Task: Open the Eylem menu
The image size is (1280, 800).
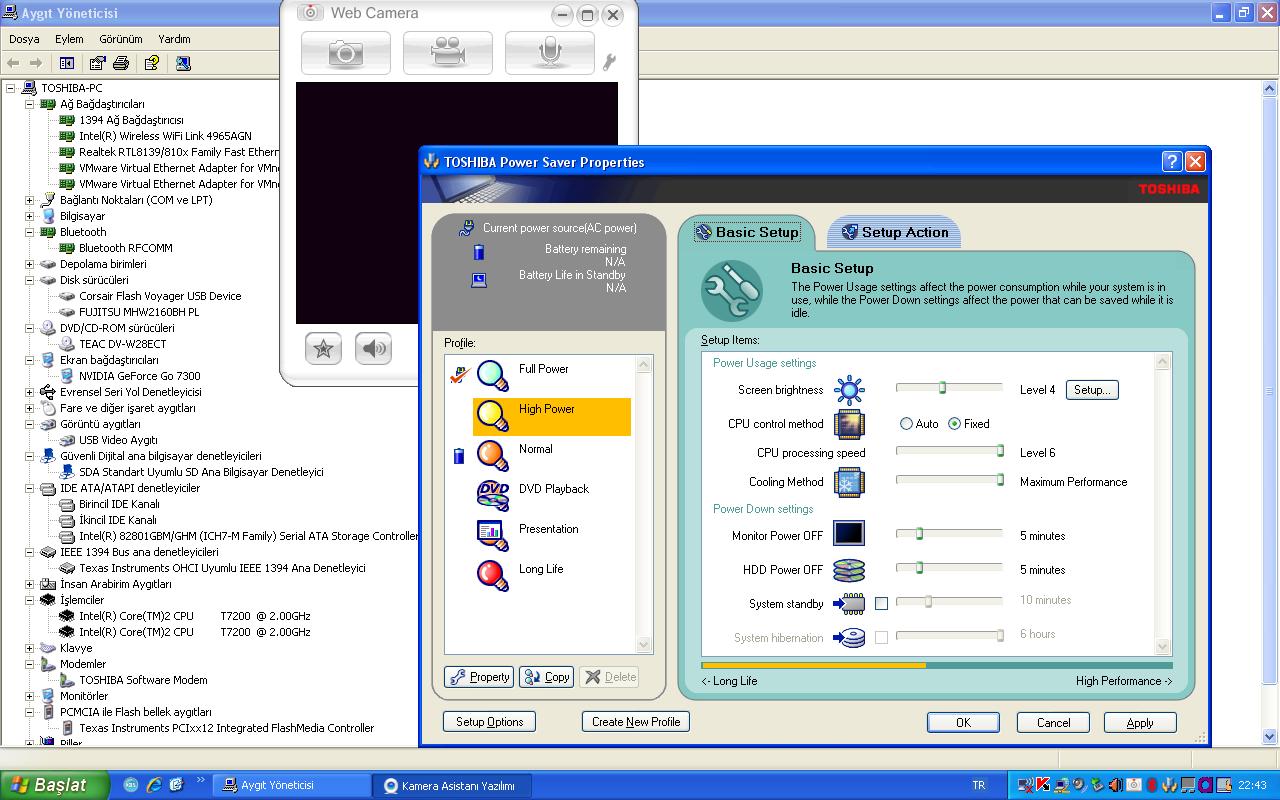Action: [69, 39]
